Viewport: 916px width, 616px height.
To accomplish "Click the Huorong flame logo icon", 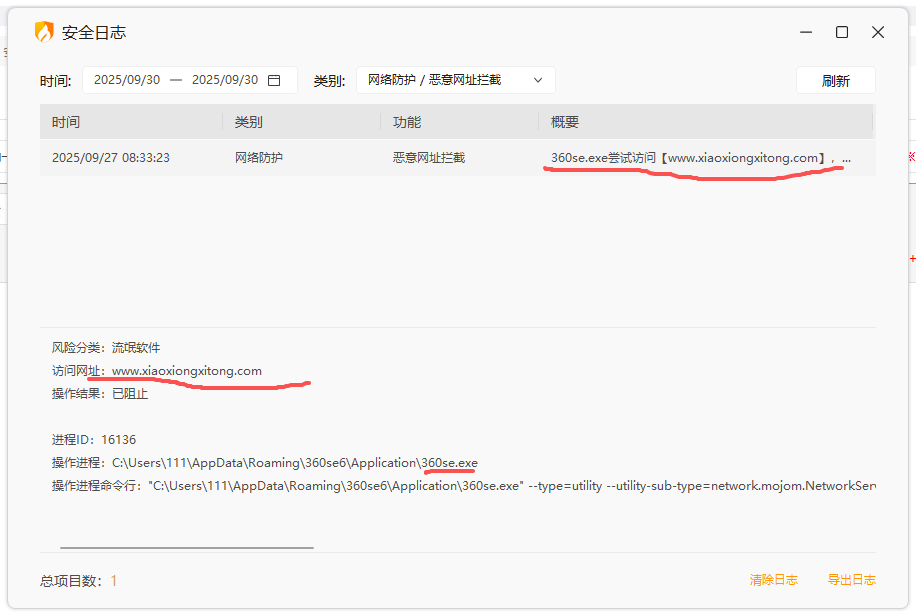I will point(44,32).
